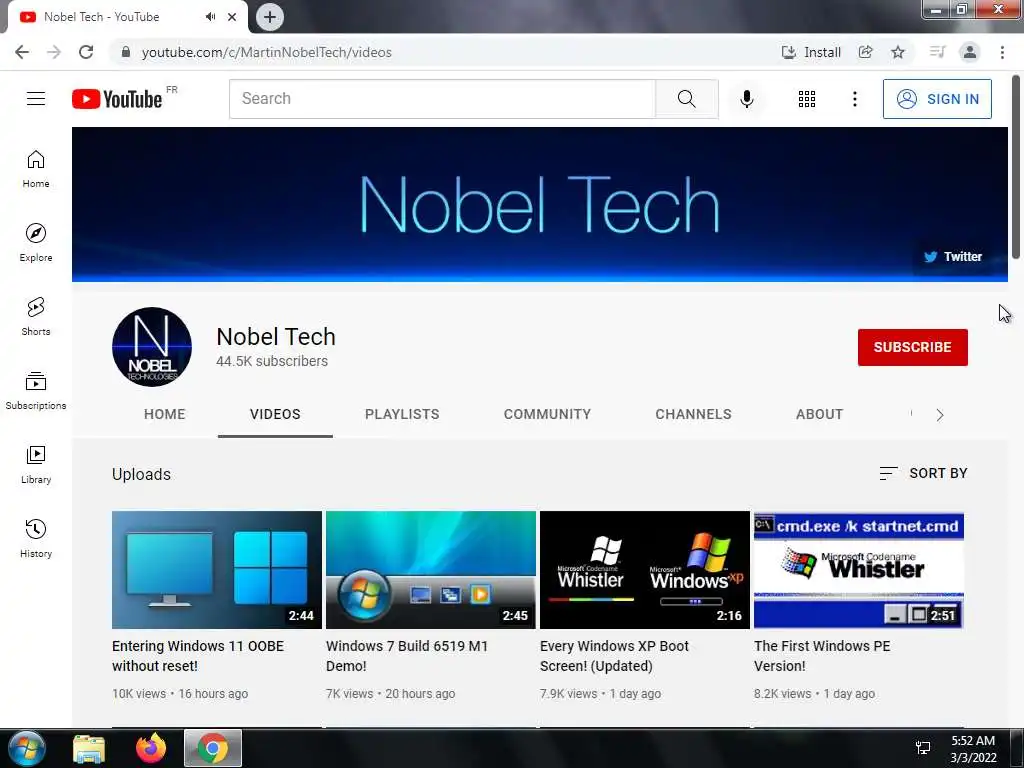This screenshot has width=1024, height=768.
Task: Subscribe to Nobel Tech channel
Action: tap(912, 347)
